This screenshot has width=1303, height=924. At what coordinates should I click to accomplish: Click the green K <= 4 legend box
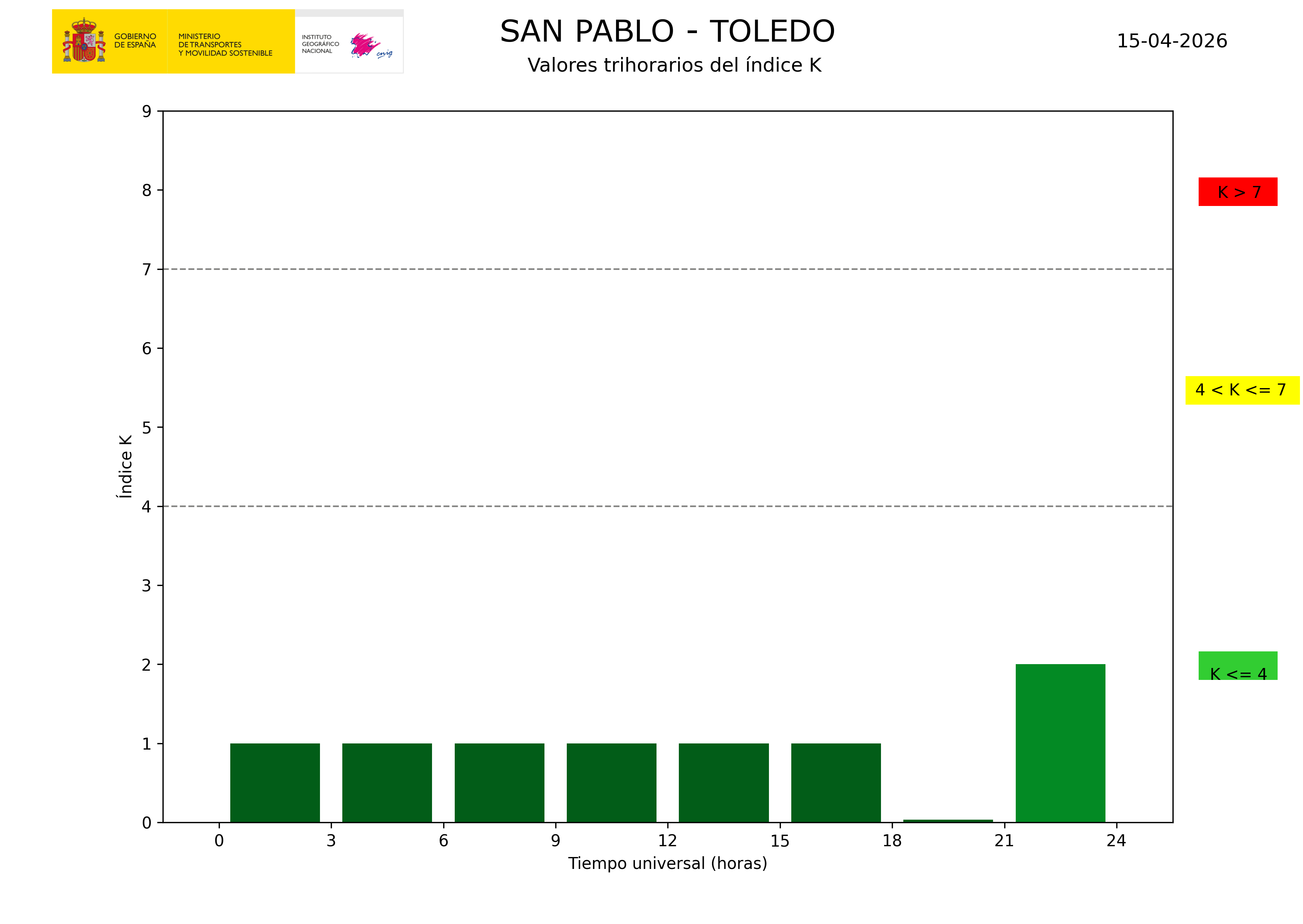point(1238,665)
